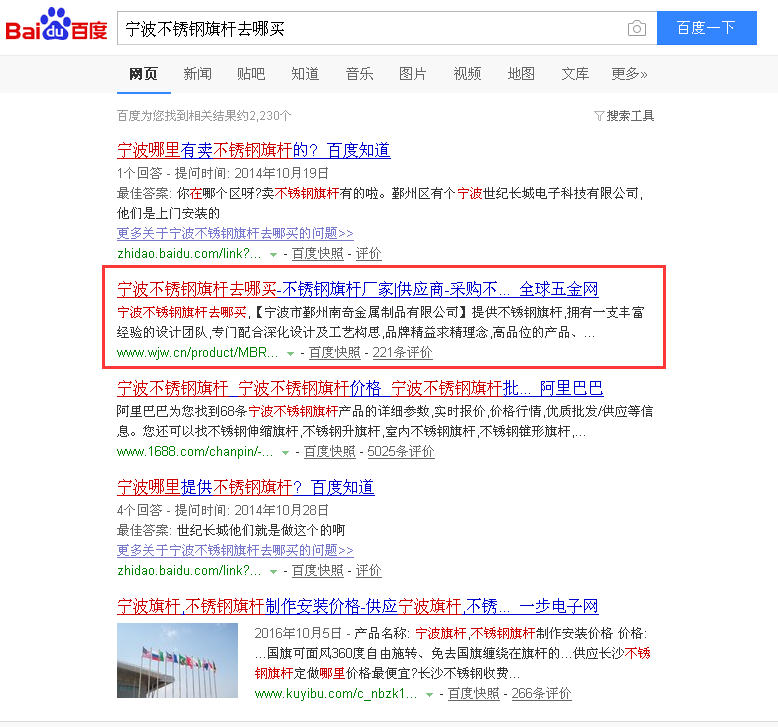Open the 一步电子网 result title
The image size is (778, 727).
point(358,606)
